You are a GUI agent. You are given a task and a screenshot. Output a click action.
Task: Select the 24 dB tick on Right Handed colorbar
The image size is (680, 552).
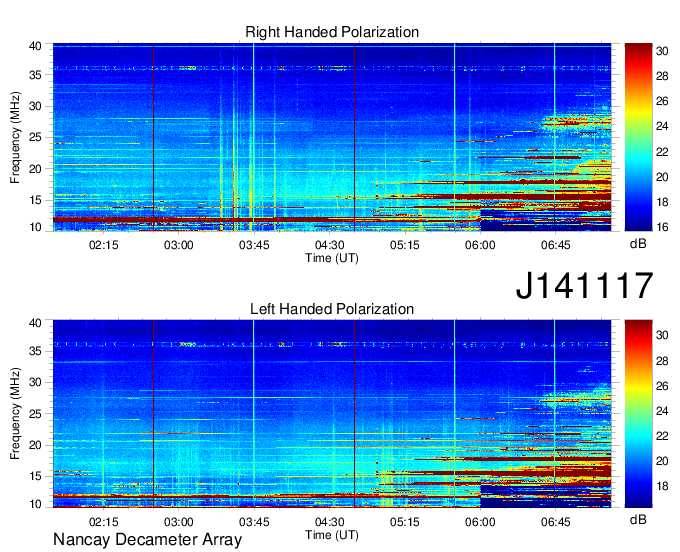(662, 126)
